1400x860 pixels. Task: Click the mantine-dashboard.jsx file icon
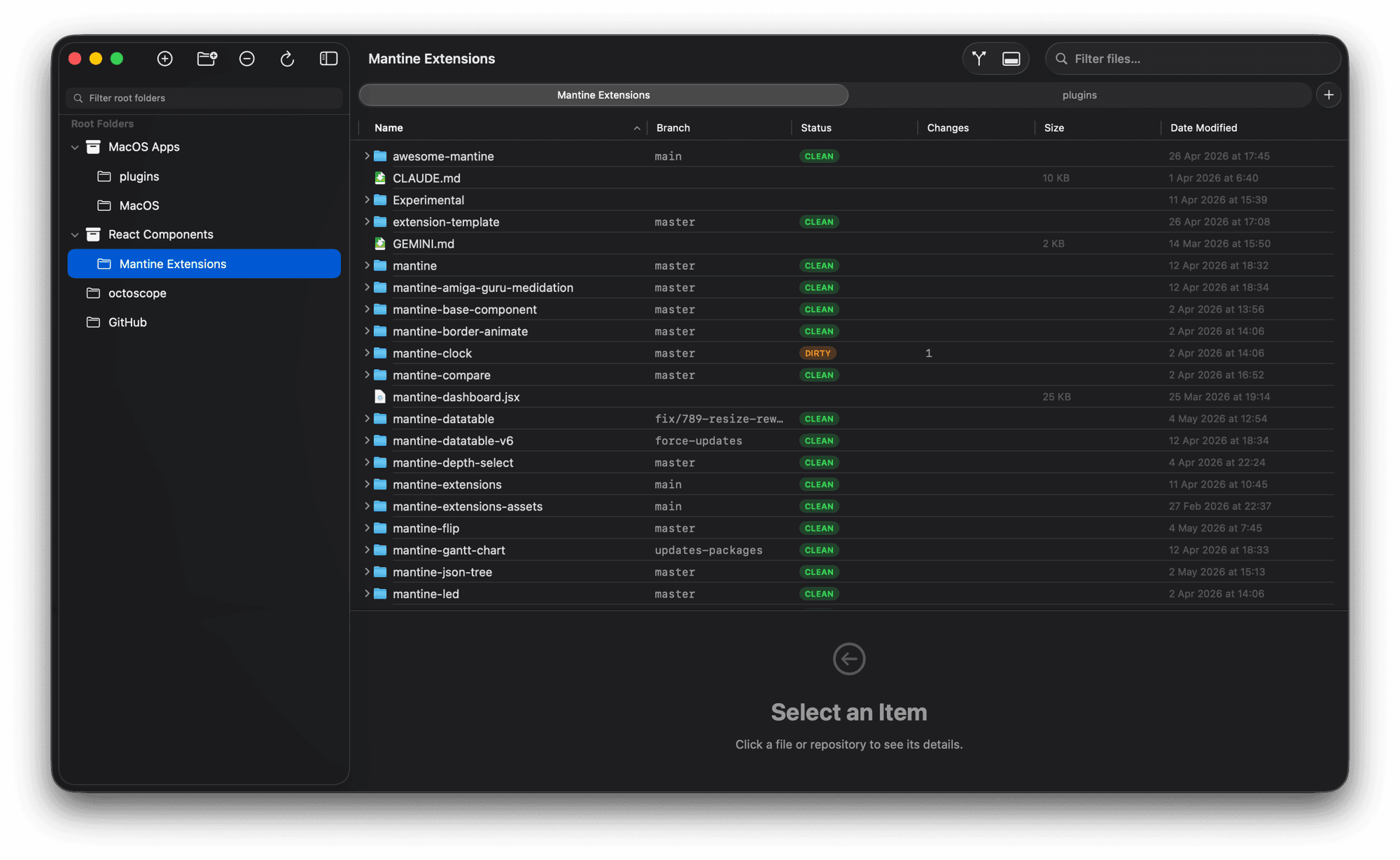380,397
